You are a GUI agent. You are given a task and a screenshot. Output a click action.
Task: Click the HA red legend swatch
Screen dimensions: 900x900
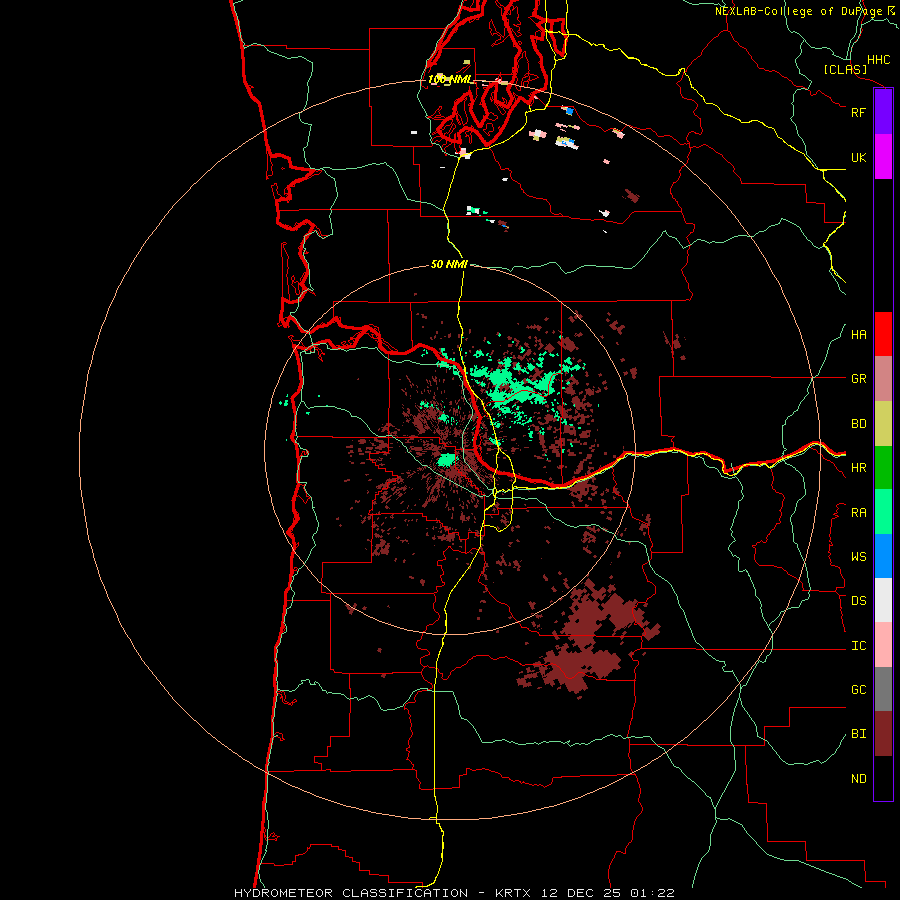coord(883,334)
